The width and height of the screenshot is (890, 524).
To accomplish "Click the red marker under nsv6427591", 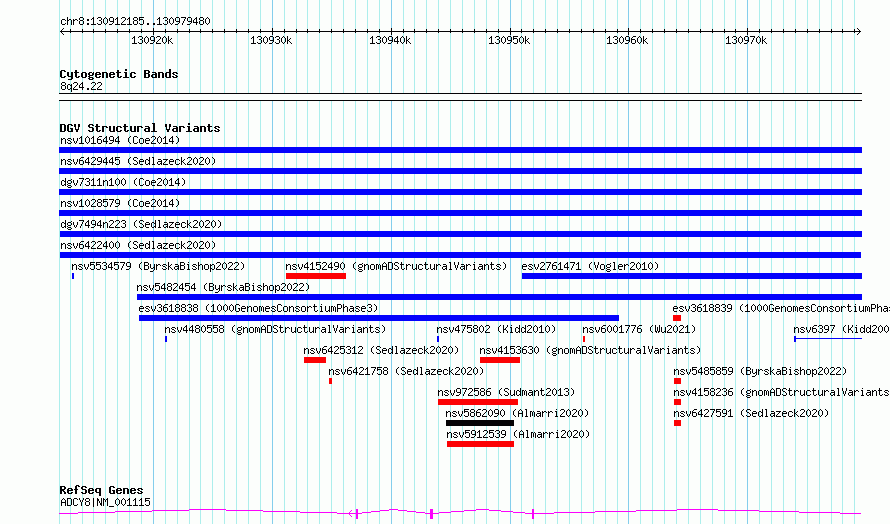I will click(677, 423).
